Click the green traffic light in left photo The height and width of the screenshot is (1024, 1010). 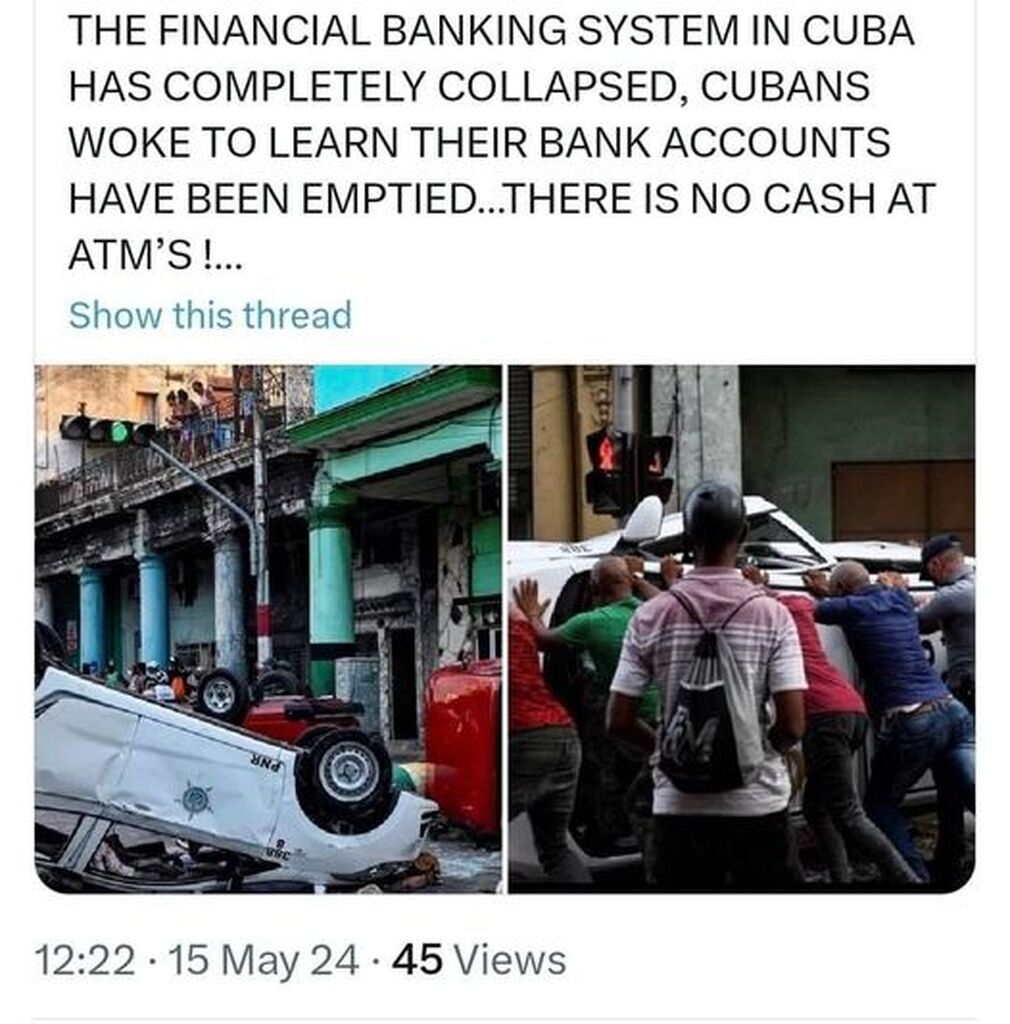click(x=118, y=432)
